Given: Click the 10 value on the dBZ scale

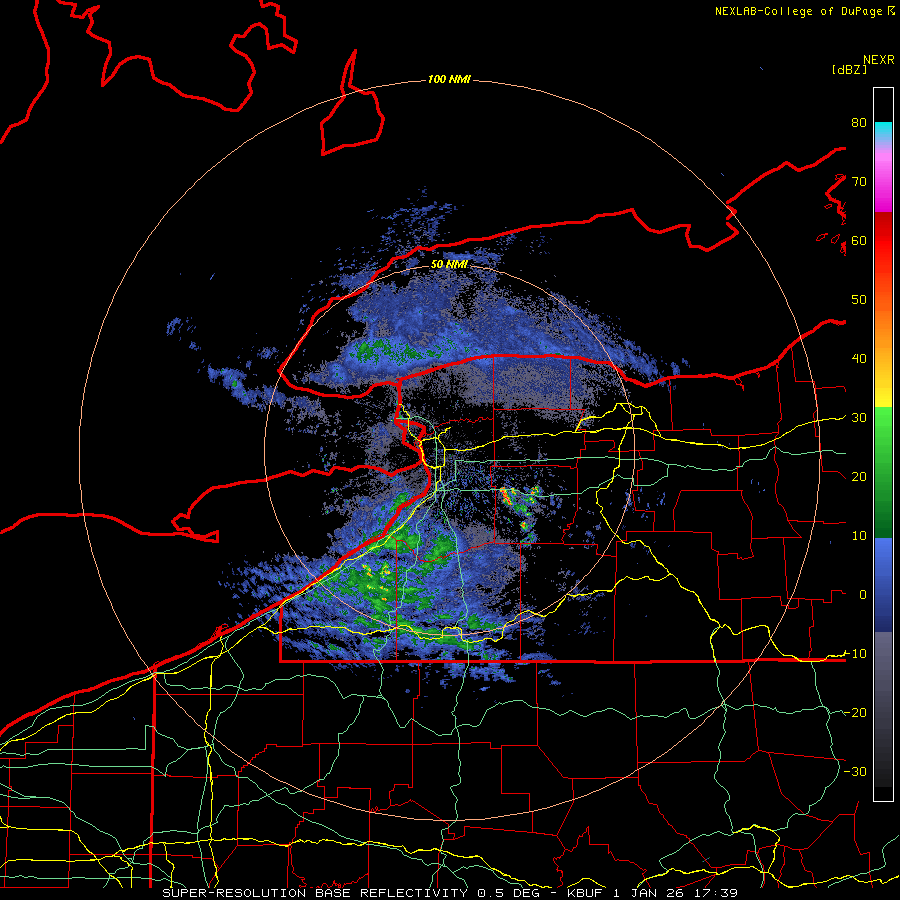Looking at the screenshot, I should [x=859, y=536].
